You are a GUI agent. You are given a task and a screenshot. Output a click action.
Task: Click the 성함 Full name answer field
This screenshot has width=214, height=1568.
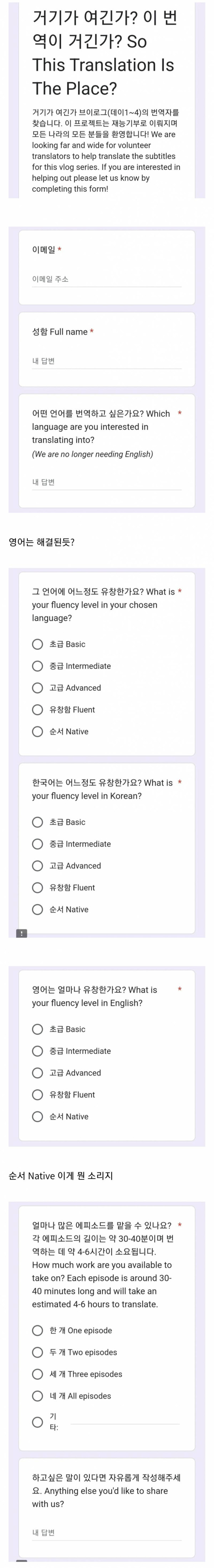(x=107, y=361)
